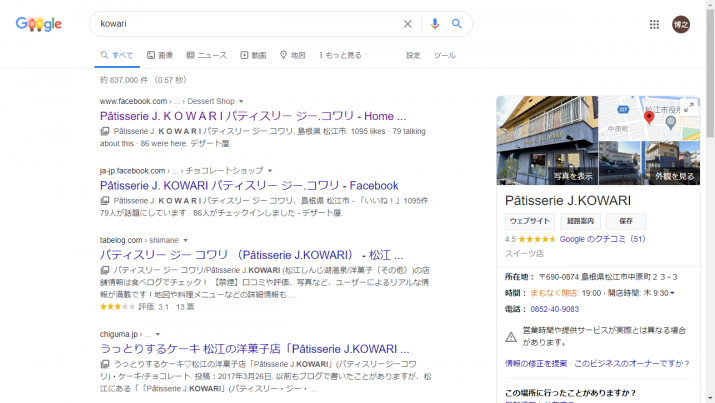Open the Google のクチコミ (51) reviews link
715x403 pixels.
coord(602,240)
